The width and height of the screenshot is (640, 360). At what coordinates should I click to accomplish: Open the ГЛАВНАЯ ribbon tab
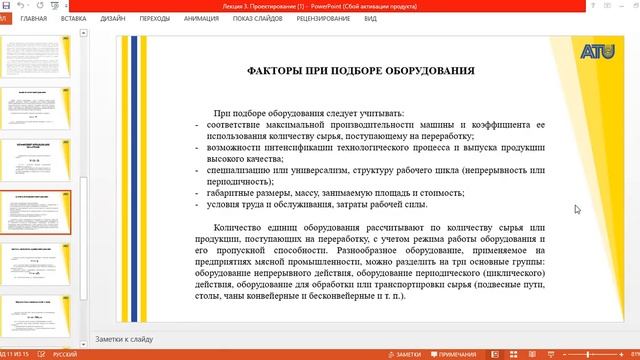coord(34,19)
